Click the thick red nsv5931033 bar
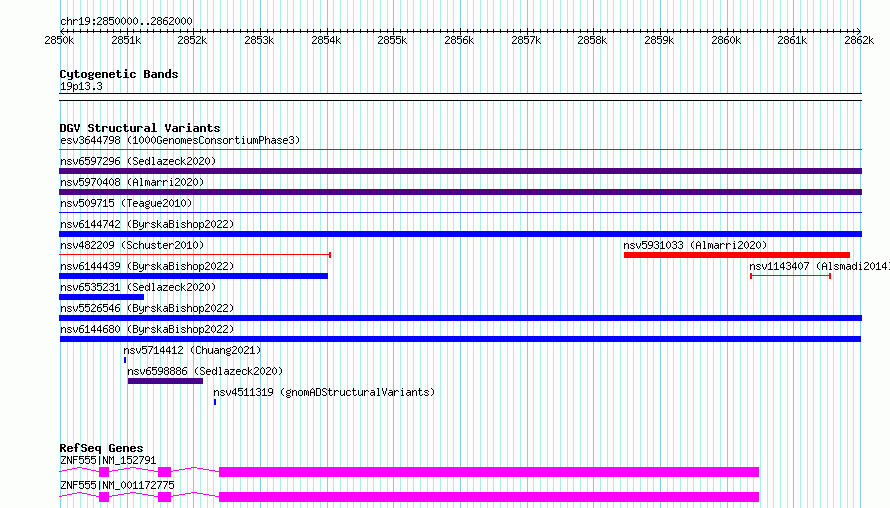The image size is (890, 508). [737, 255]
